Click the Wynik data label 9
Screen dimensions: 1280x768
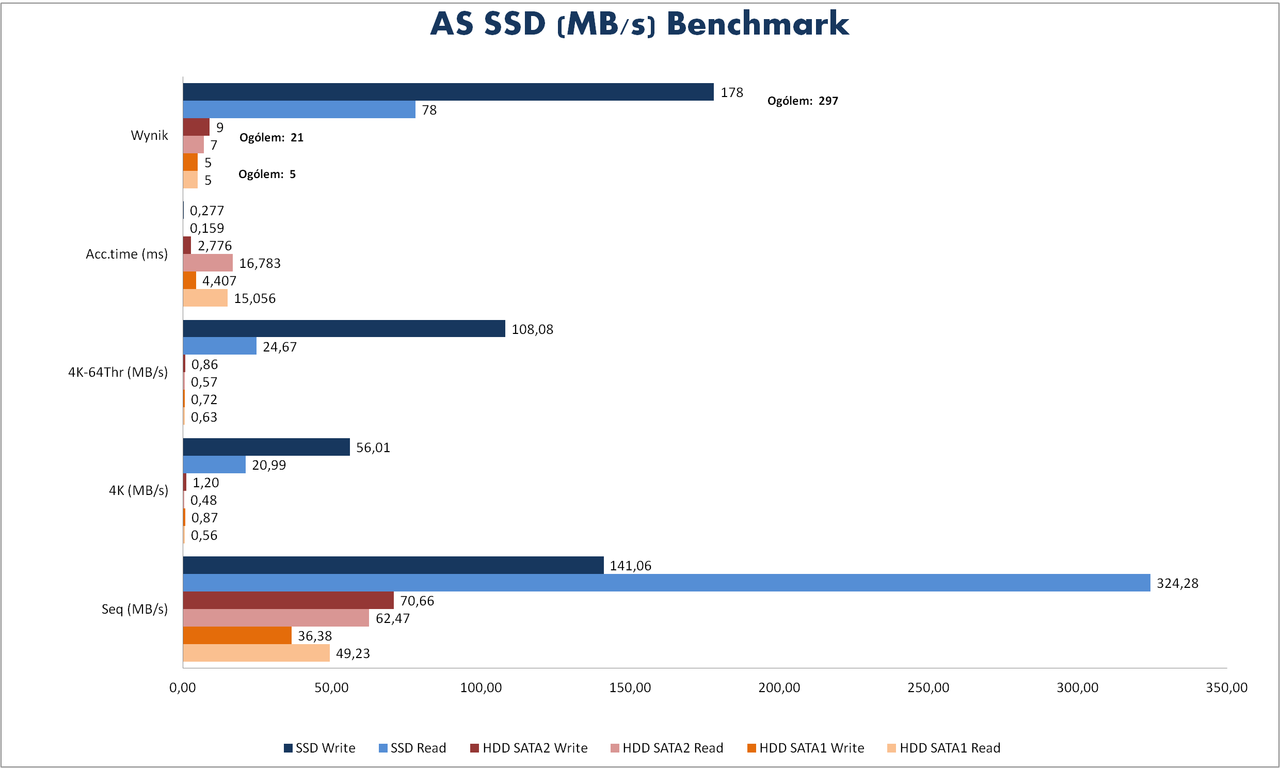pos(219,128)
